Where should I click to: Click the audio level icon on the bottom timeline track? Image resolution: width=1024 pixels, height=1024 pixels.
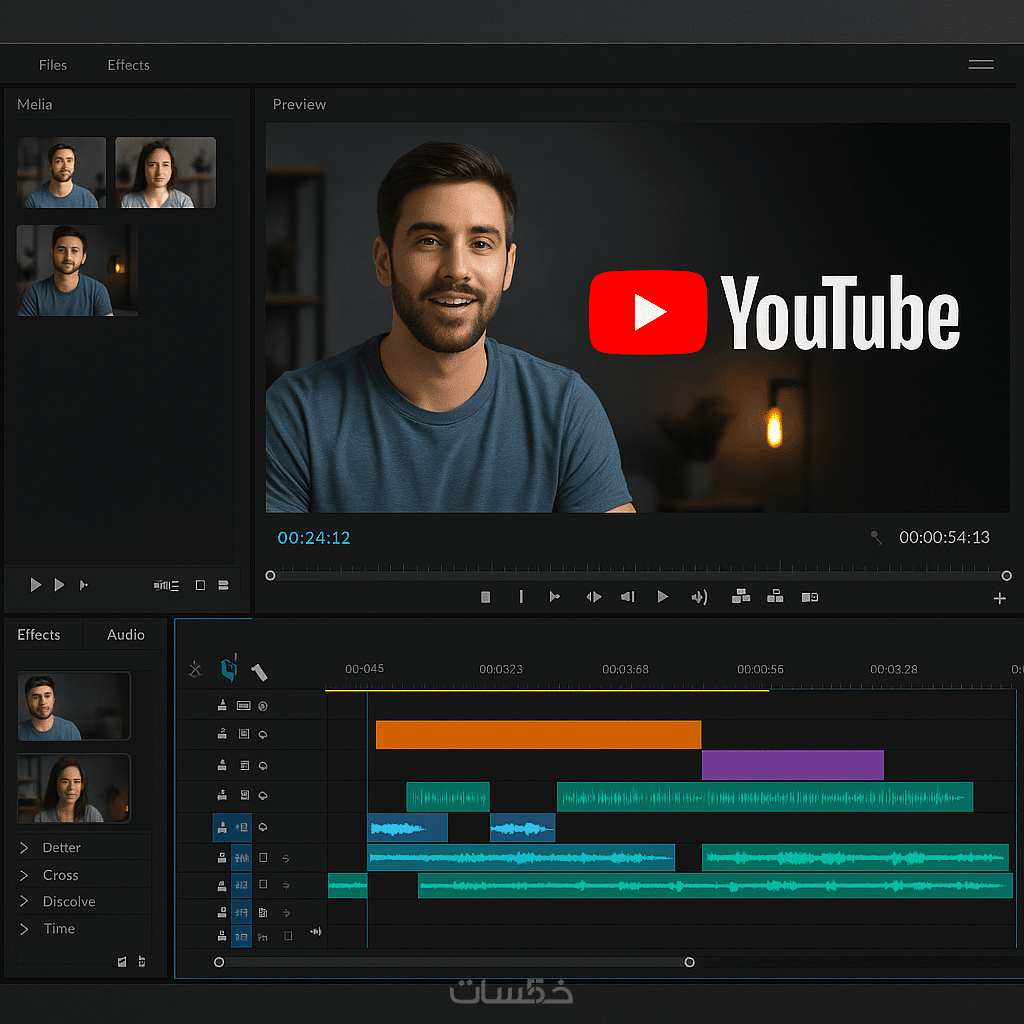(x=315, y=931)
